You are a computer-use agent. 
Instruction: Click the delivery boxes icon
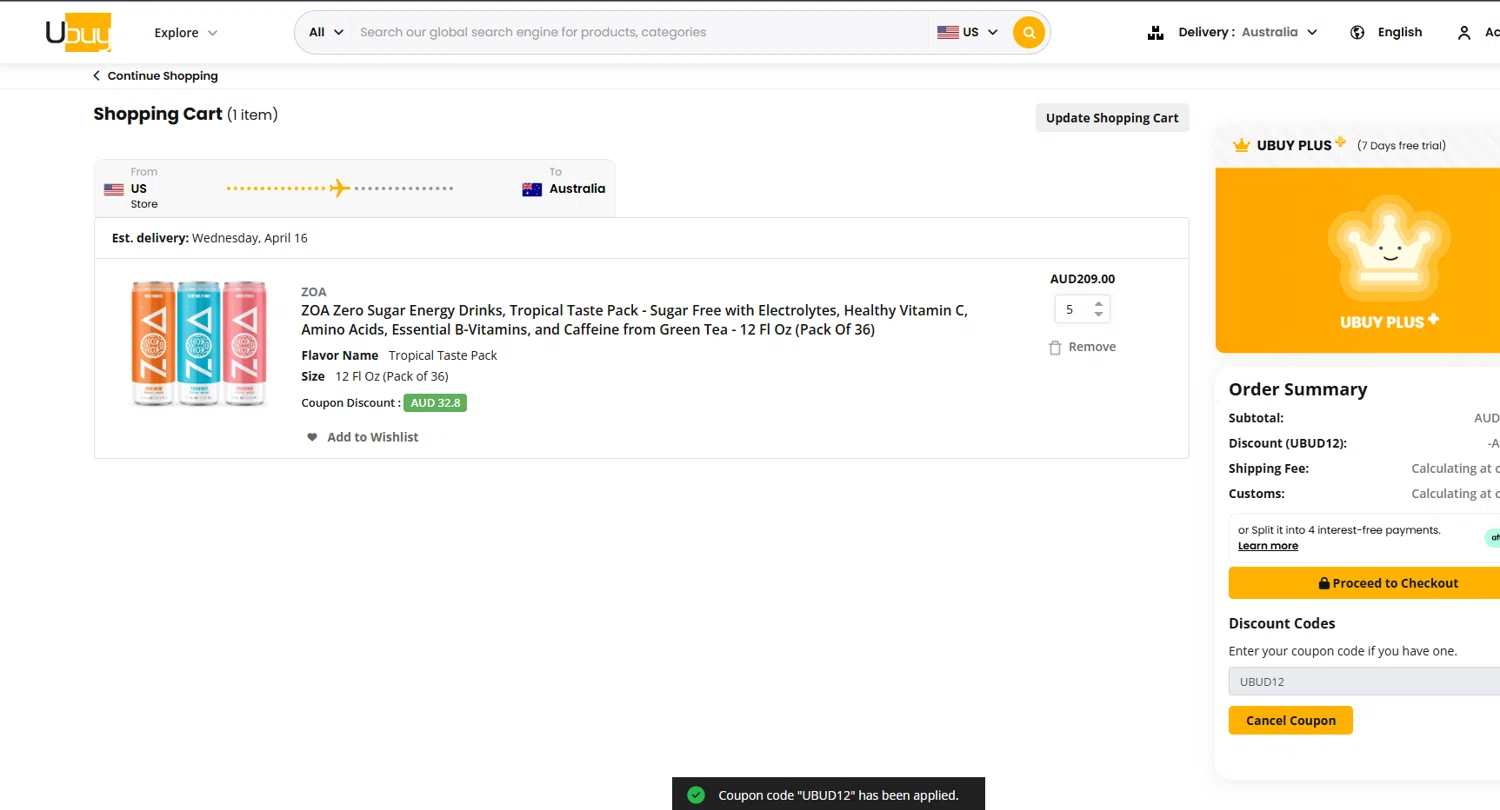(x=1156, y=33)
